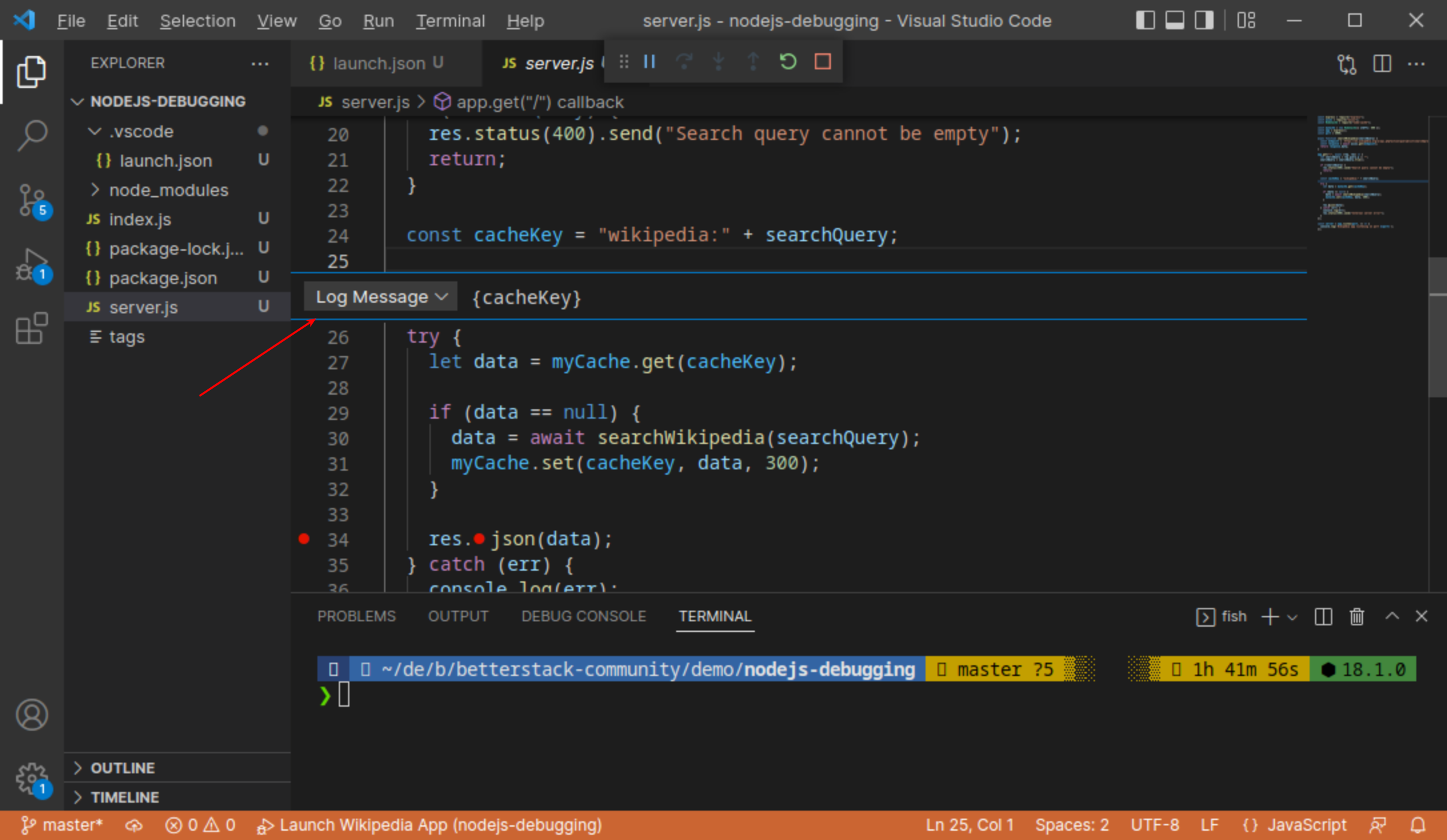Stop the debug session
The image size is (1447, 840).
point(823,62)
